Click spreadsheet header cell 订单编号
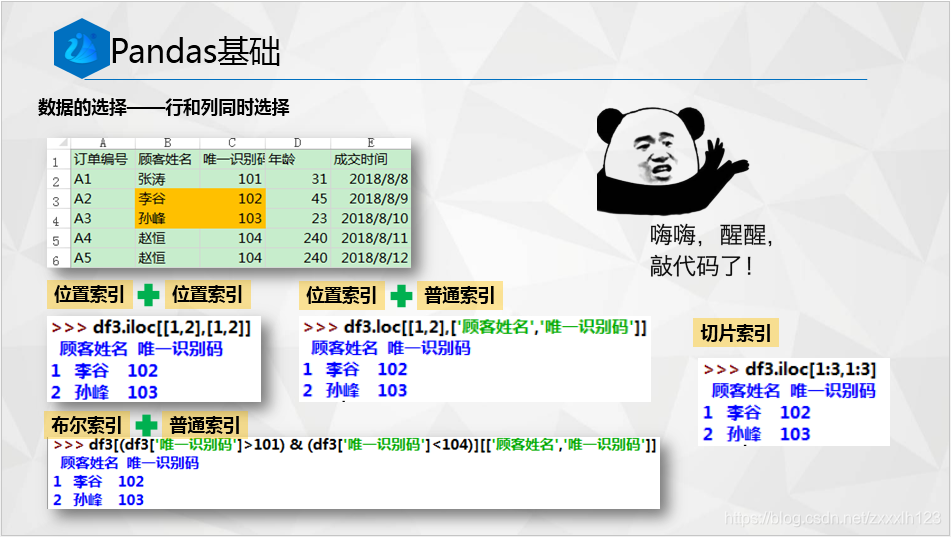This screenshot has height=537, width=951. [x=103, y=160]
